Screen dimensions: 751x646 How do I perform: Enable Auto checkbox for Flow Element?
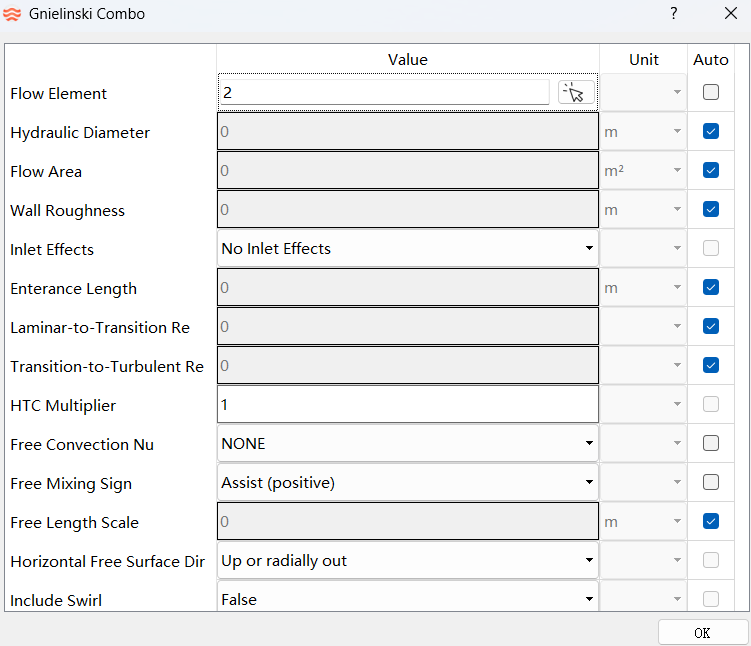(x=711, y=93)
